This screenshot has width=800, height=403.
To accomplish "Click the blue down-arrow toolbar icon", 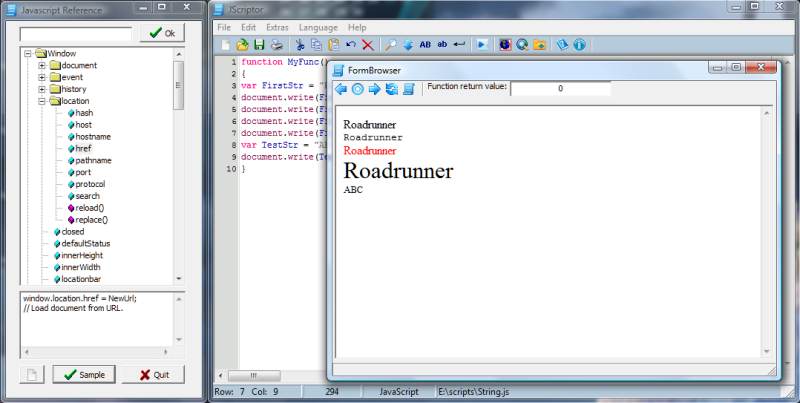I will click(x=408, y=45).
